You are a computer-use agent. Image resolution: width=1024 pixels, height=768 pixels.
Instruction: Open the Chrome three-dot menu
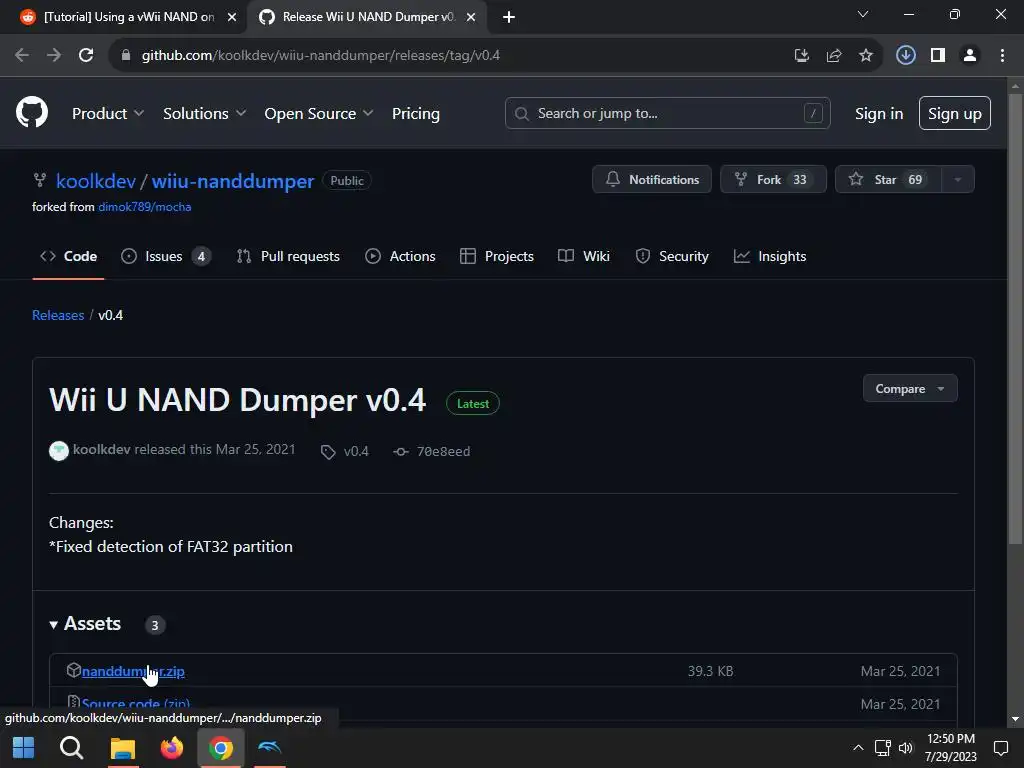1002,56
